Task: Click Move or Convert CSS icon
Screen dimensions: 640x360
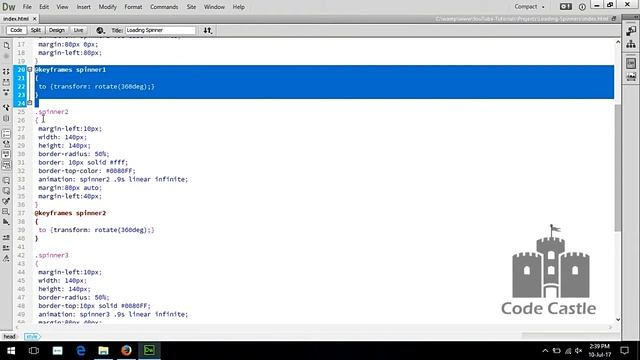Action: 6,222
